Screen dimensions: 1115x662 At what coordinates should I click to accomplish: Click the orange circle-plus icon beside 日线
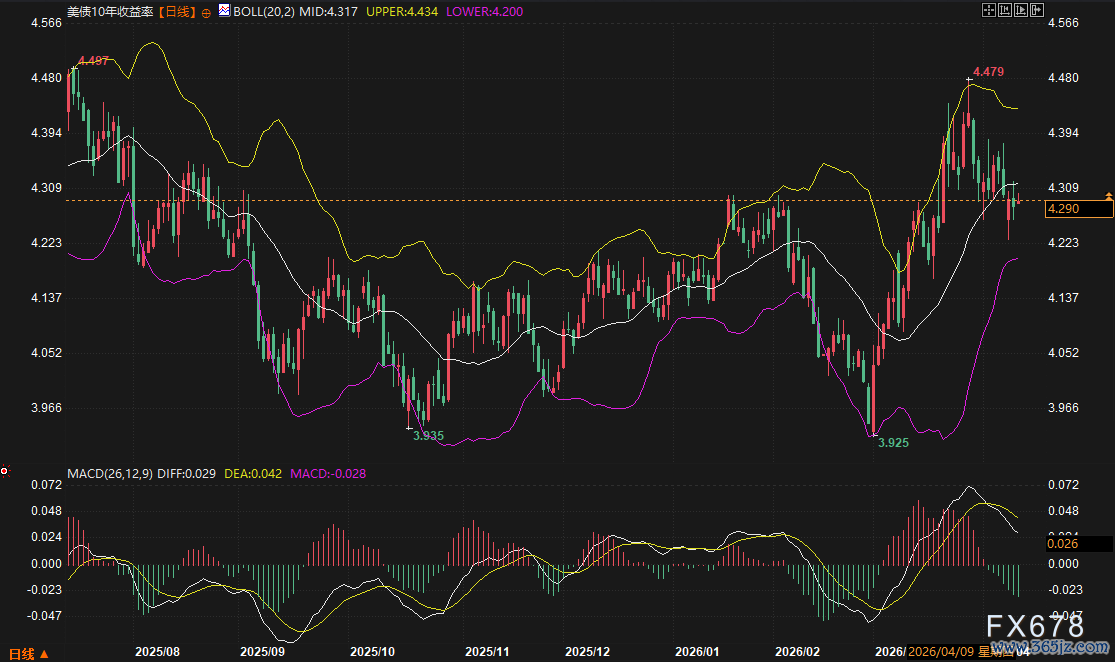pos(206,13)
